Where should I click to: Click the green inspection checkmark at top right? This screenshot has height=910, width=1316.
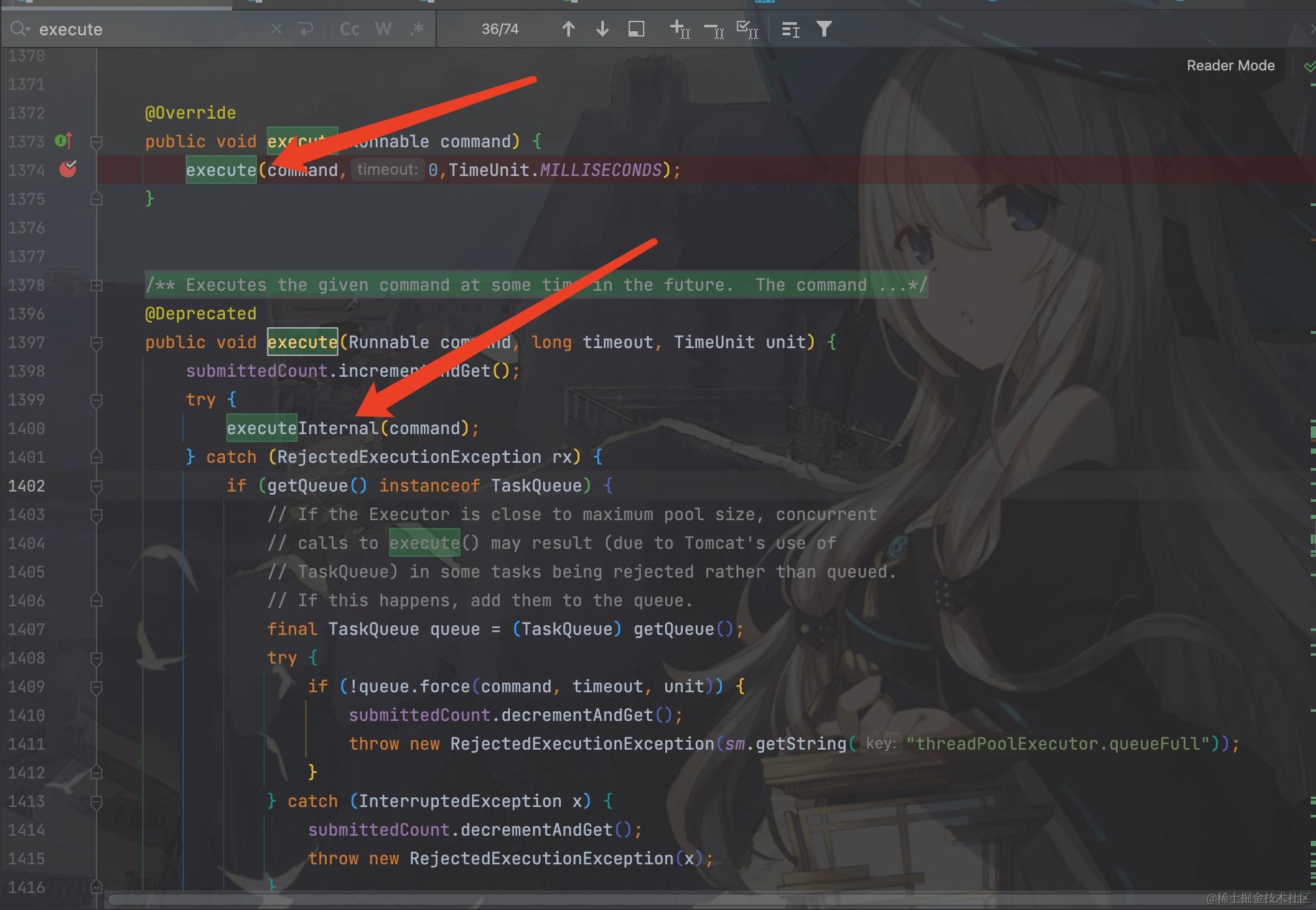(1309, 66)
